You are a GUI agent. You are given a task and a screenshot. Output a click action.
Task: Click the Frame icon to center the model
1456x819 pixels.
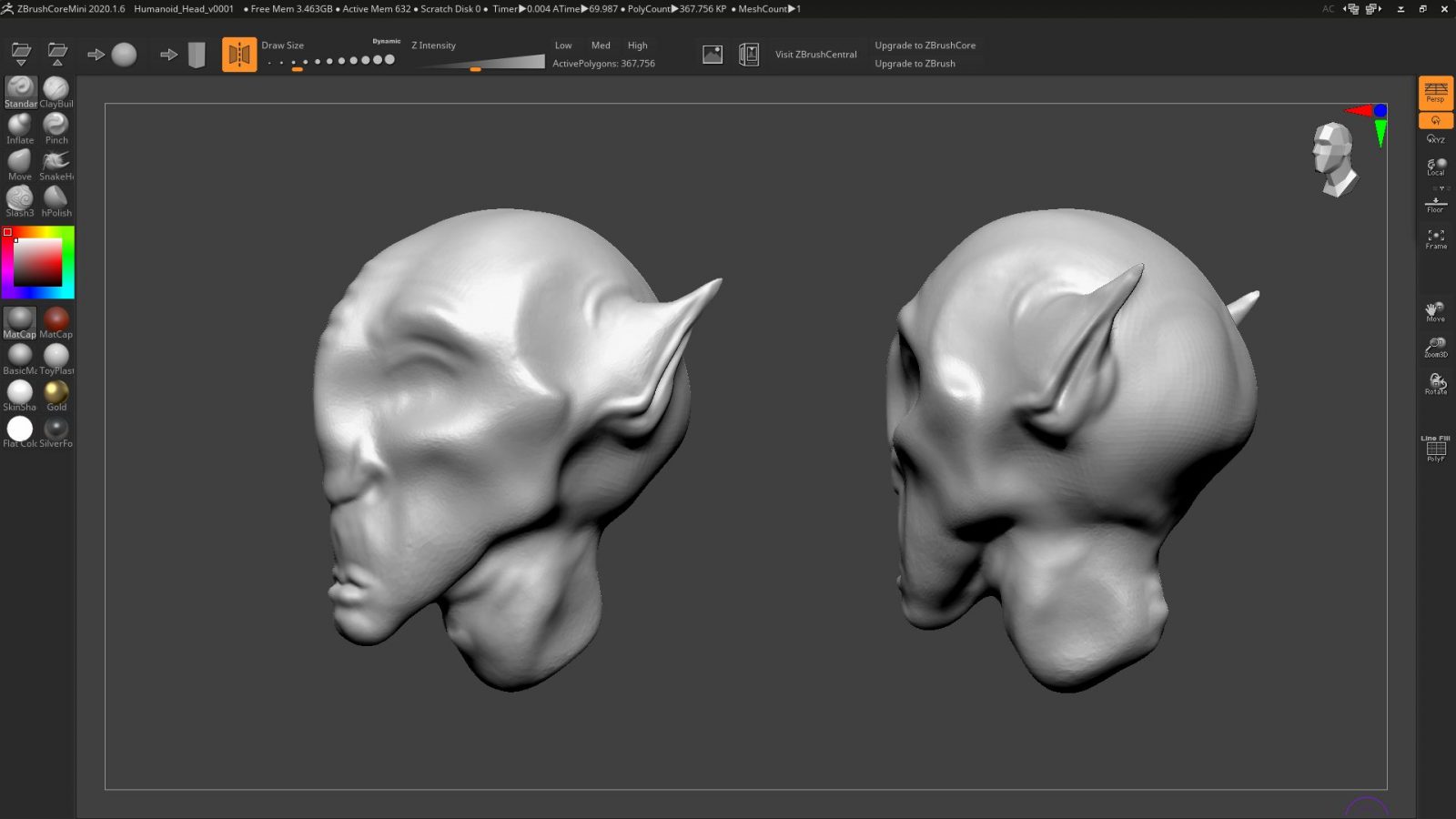click(1435, 237)
